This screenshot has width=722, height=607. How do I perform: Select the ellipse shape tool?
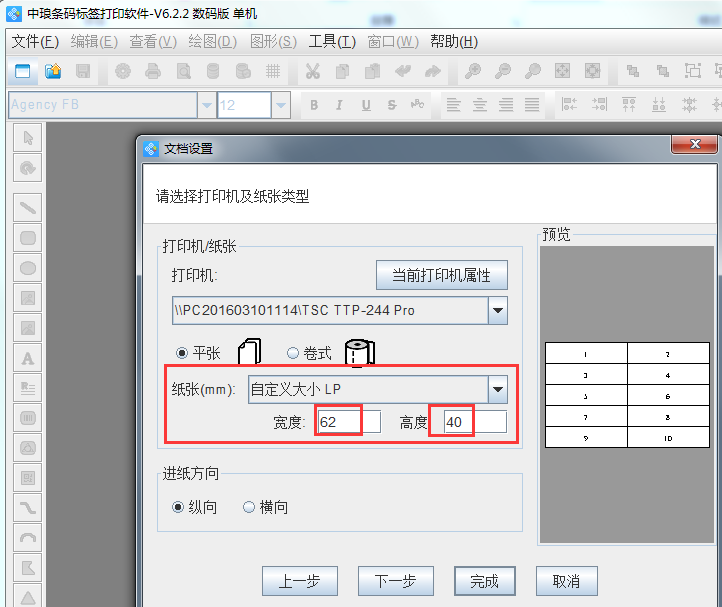pos(29,267)
